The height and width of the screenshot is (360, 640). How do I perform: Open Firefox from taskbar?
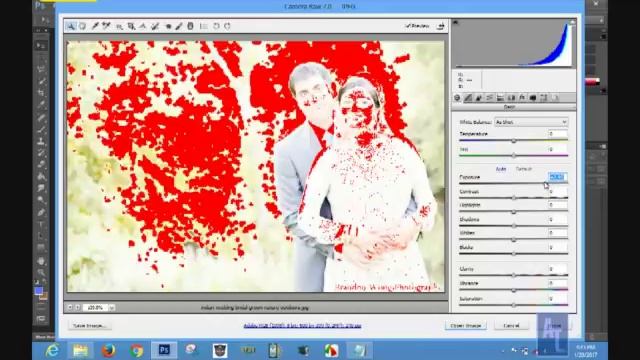(108, 351)
